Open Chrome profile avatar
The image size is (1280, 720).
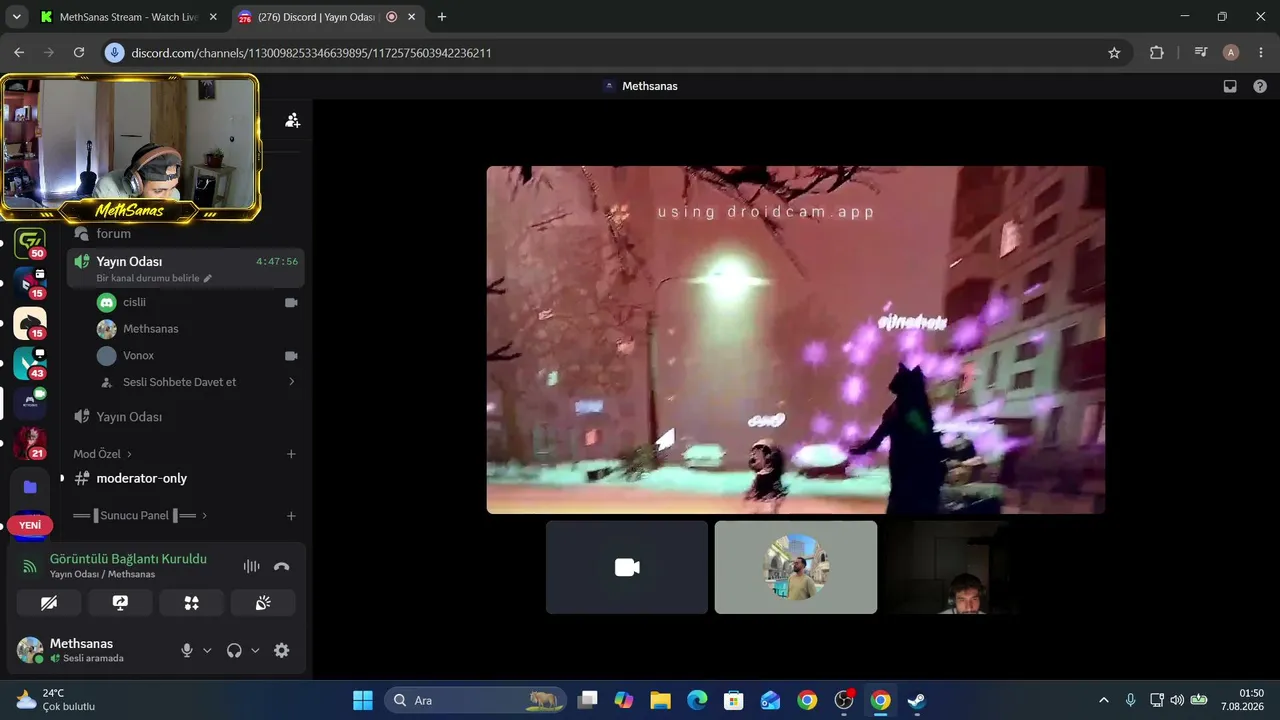click(1231, 53)
